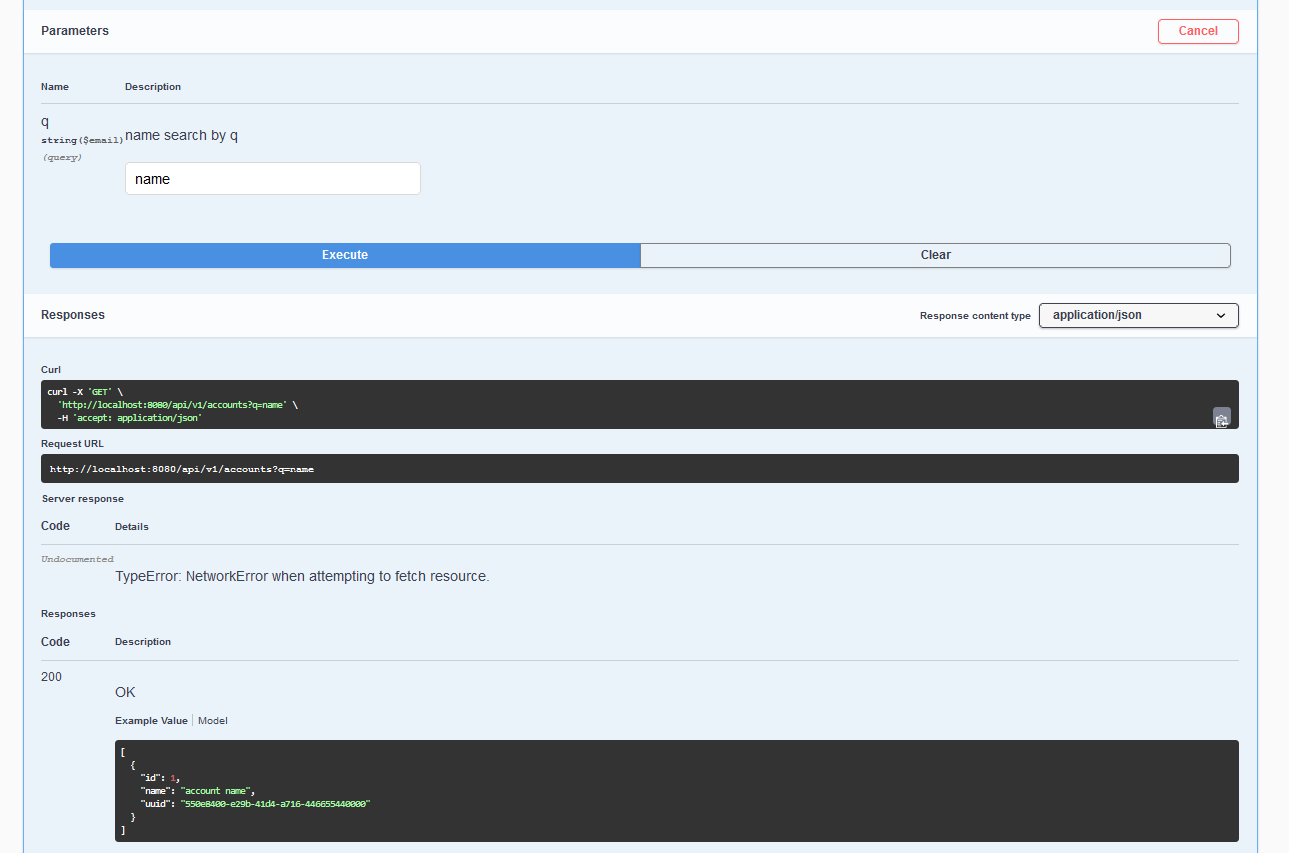Click the 'name search by q' description
The image size is (1289, 853).
[181, 135]
